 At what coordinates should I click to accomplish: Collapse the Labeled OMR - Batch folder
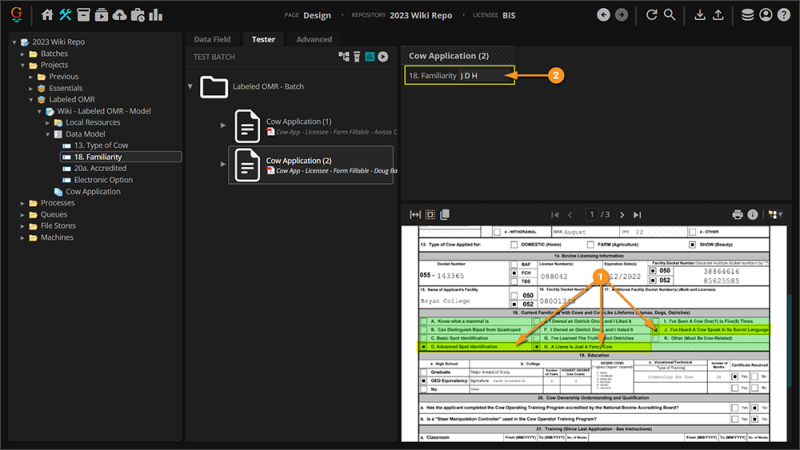click(190, 86)
